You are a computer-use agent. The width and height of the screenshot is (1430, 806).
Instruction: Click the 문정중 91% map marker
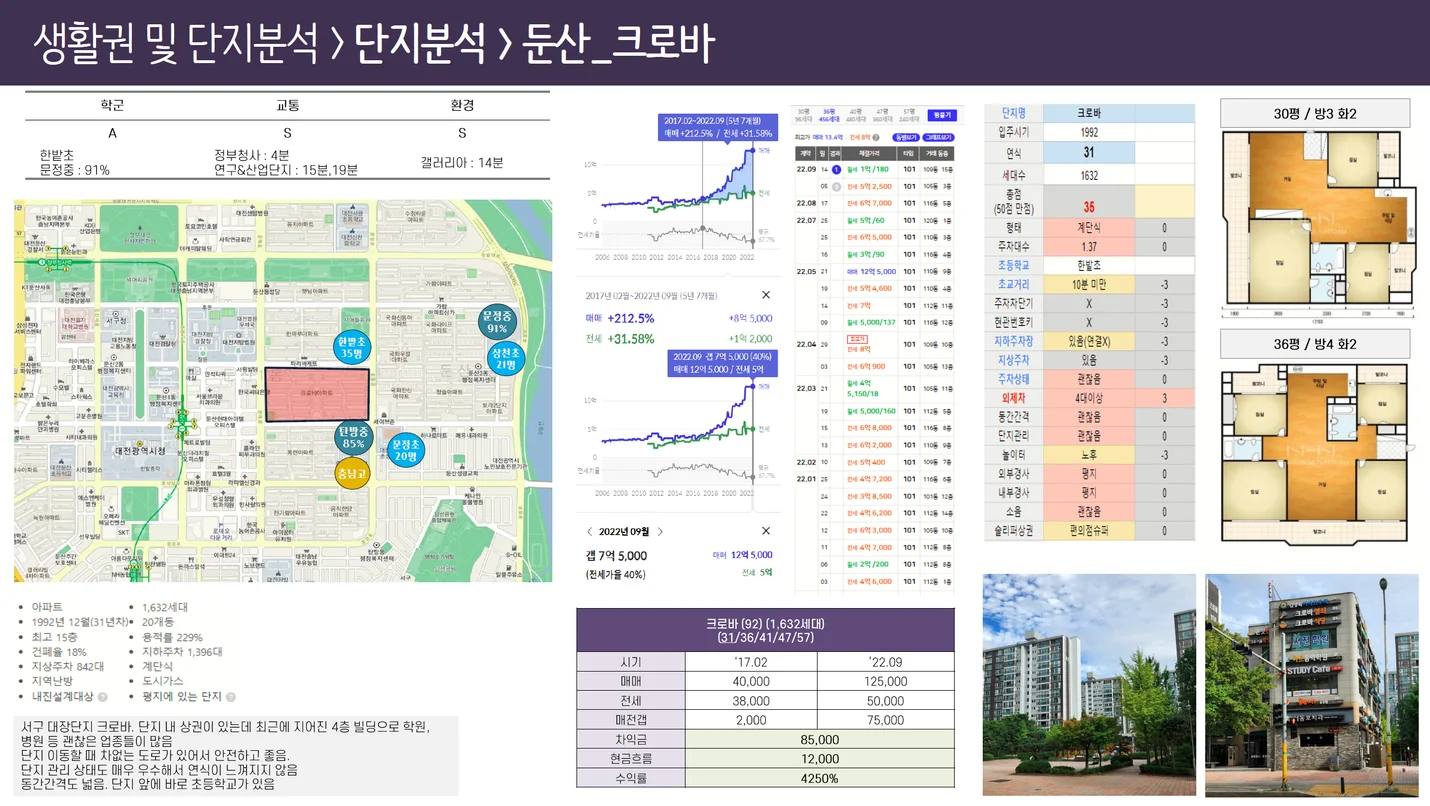(x=497, y=321)
